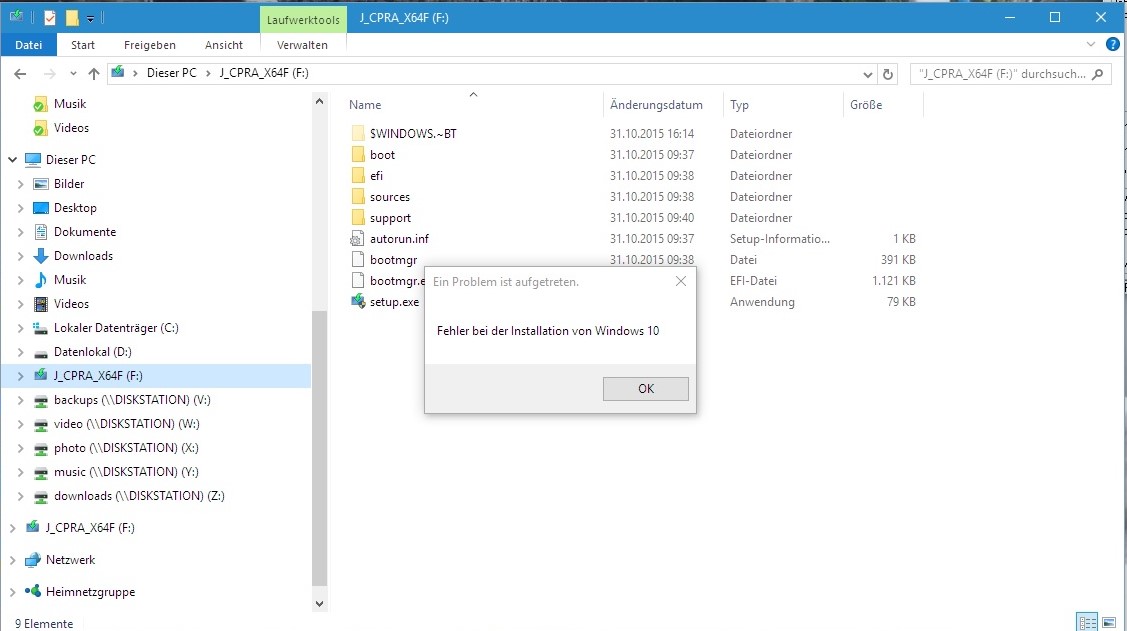The width and height of the screenshot is (1127, 631).
Task: Click the search magnifier icon
Action: point(1097,73)
